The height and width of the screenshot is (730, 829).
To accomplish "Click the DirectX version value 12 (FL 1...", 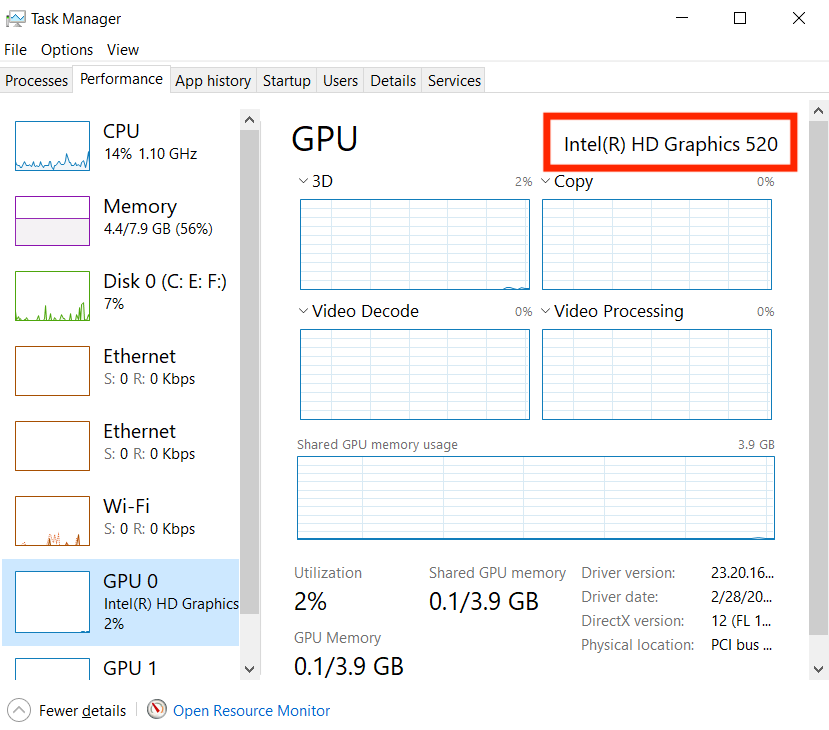I will point(741,621).
